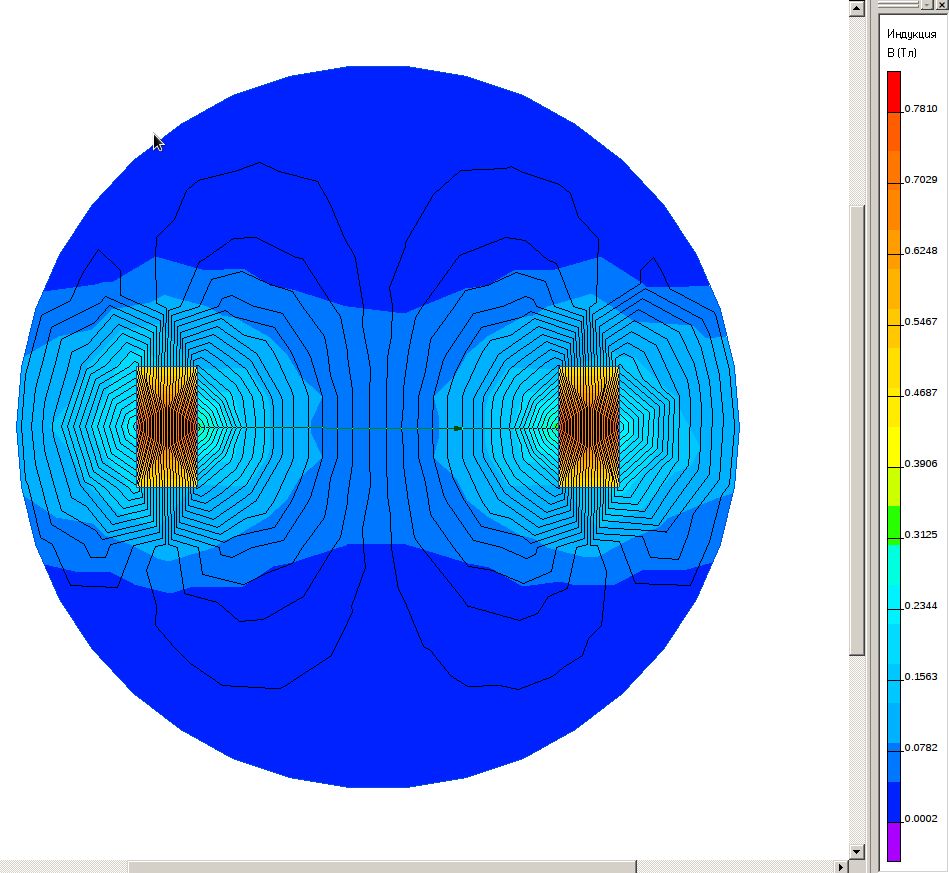Select legend value 0.2344
949x873 pixels.
click(921, 605)
